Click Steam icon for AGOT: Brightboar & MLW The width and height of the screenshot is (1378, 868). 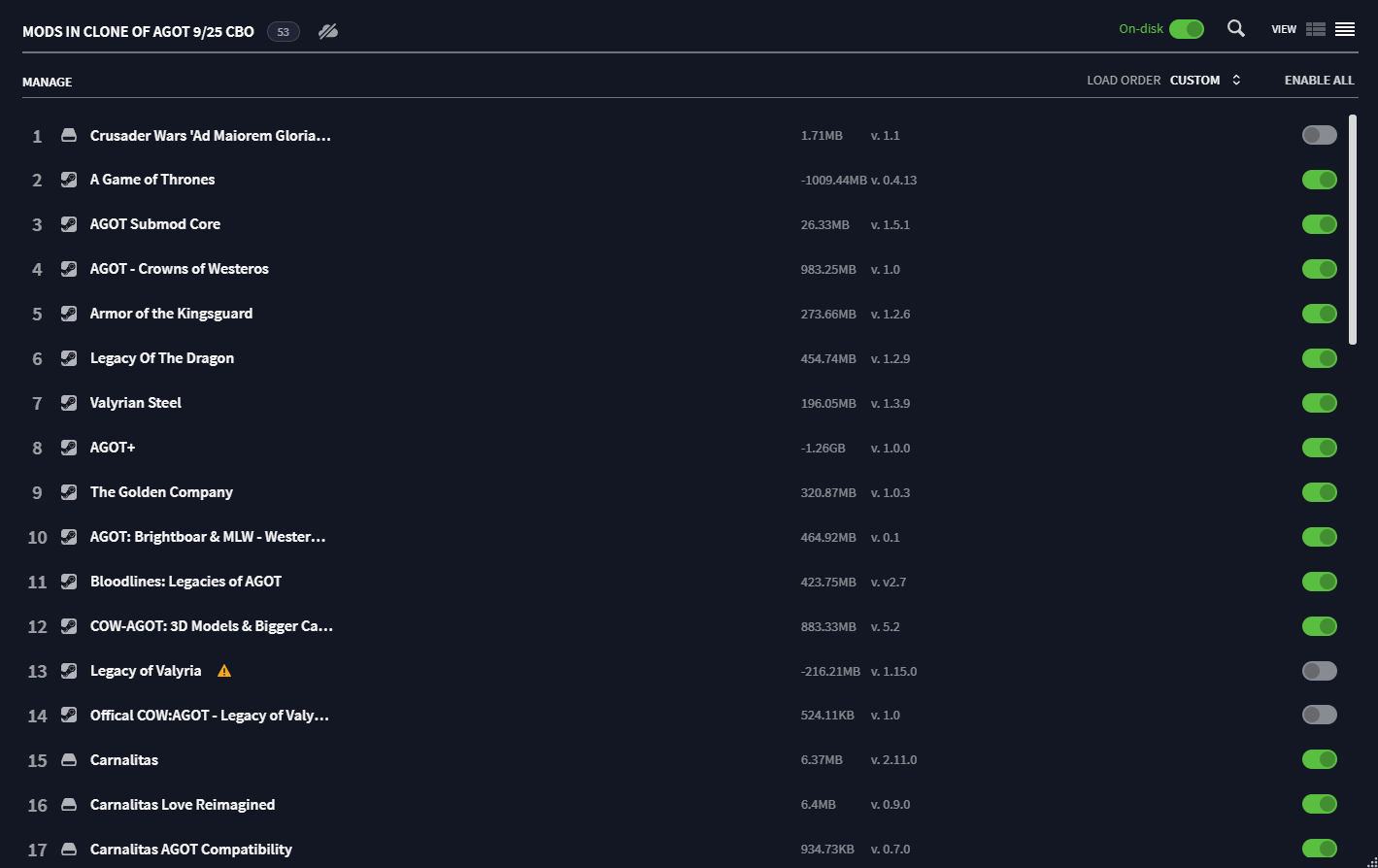(69, 537)
